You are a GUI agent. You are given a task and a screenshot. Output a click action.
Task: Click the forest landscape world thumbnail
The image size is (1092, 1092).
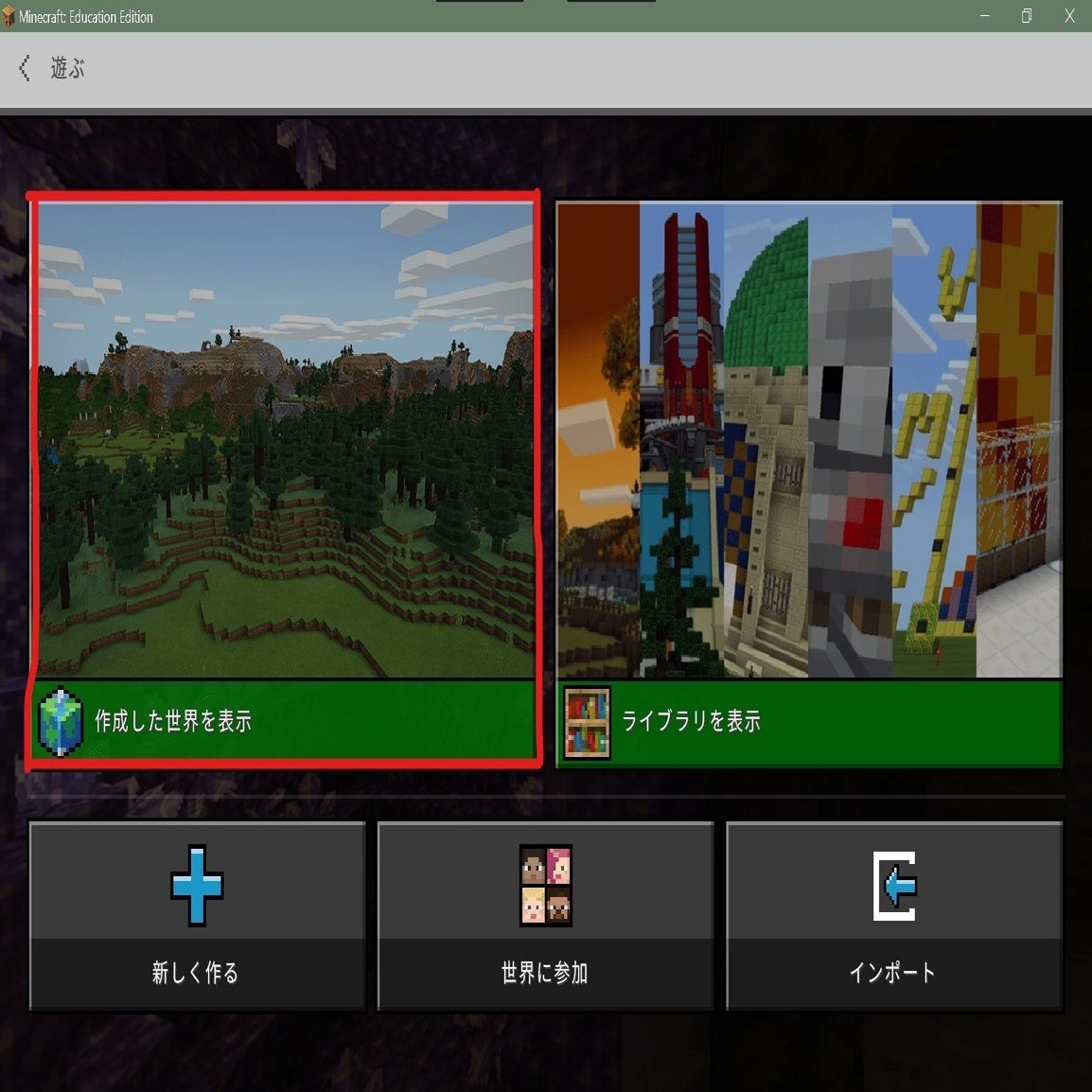(x=286, y=440)
